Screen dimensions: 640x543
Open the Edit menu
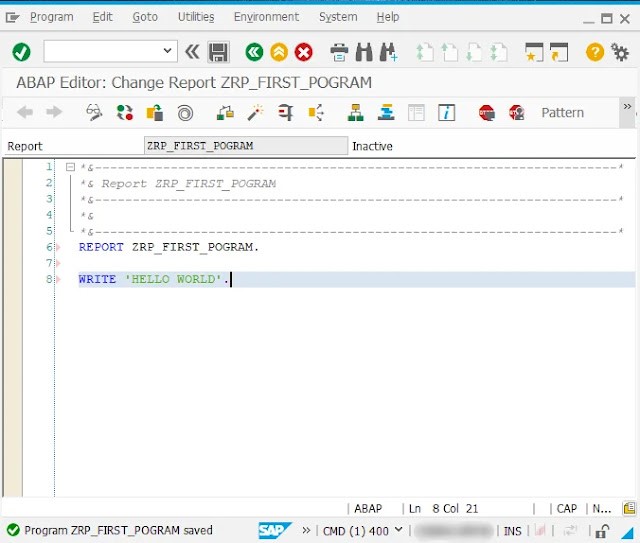click(102, 17)
